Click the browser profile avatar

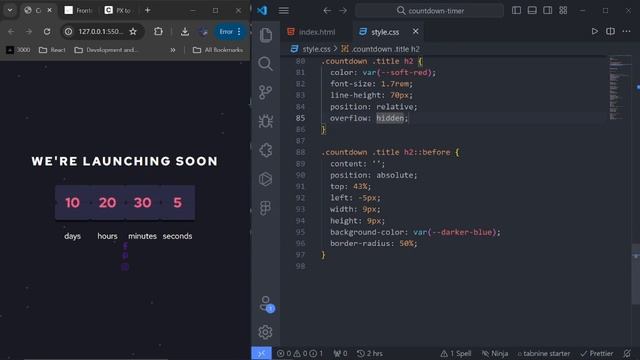point(203,31)
